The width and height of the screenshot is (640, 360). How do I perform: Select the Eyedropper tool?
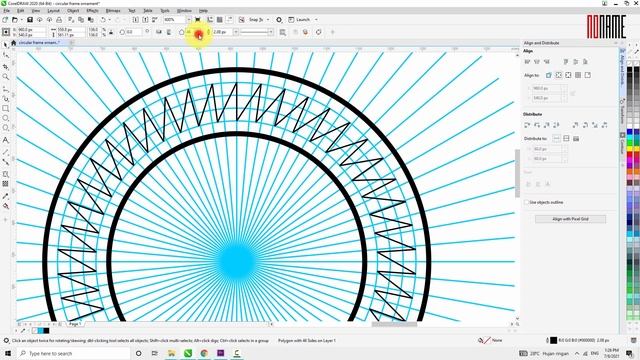coord(5,196)
